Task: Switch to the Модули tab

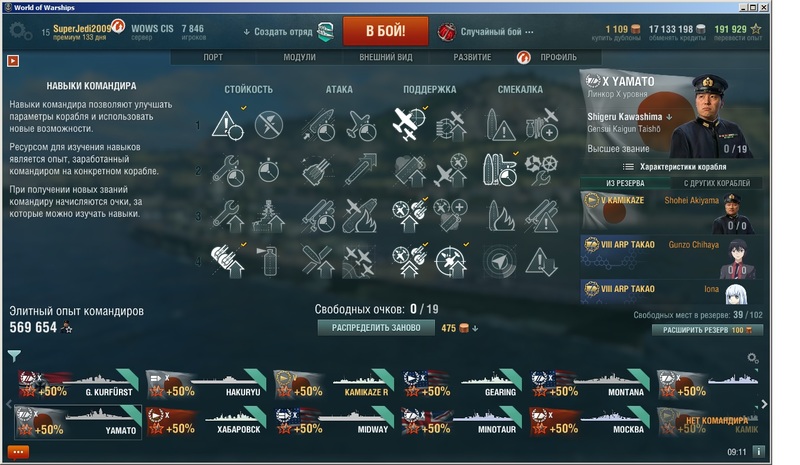Action: click(x=299, y=57)
